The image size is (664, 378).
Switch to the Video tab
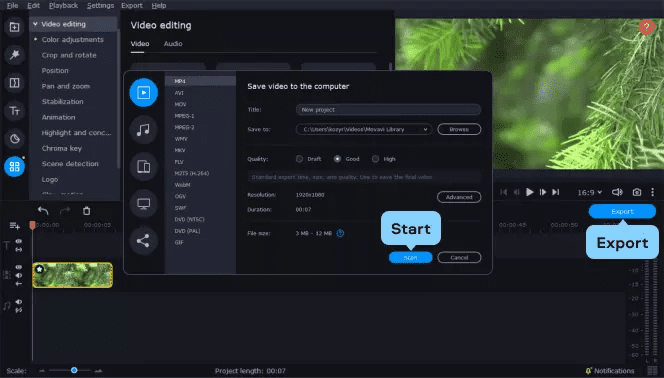click(140, 44)
